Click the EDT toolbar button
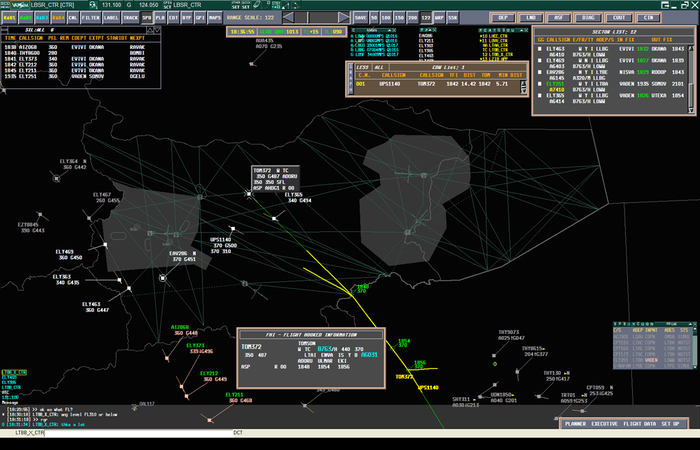Viewport: 700px width, 450px height. point(173,18)
